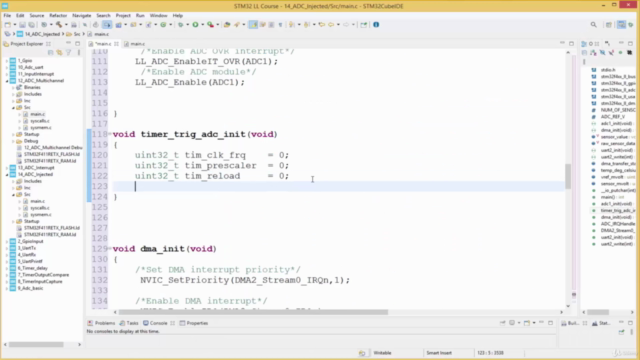Switch to the Problems tab
The width and height of the screenshot is (640, 360).
point(102,323)
